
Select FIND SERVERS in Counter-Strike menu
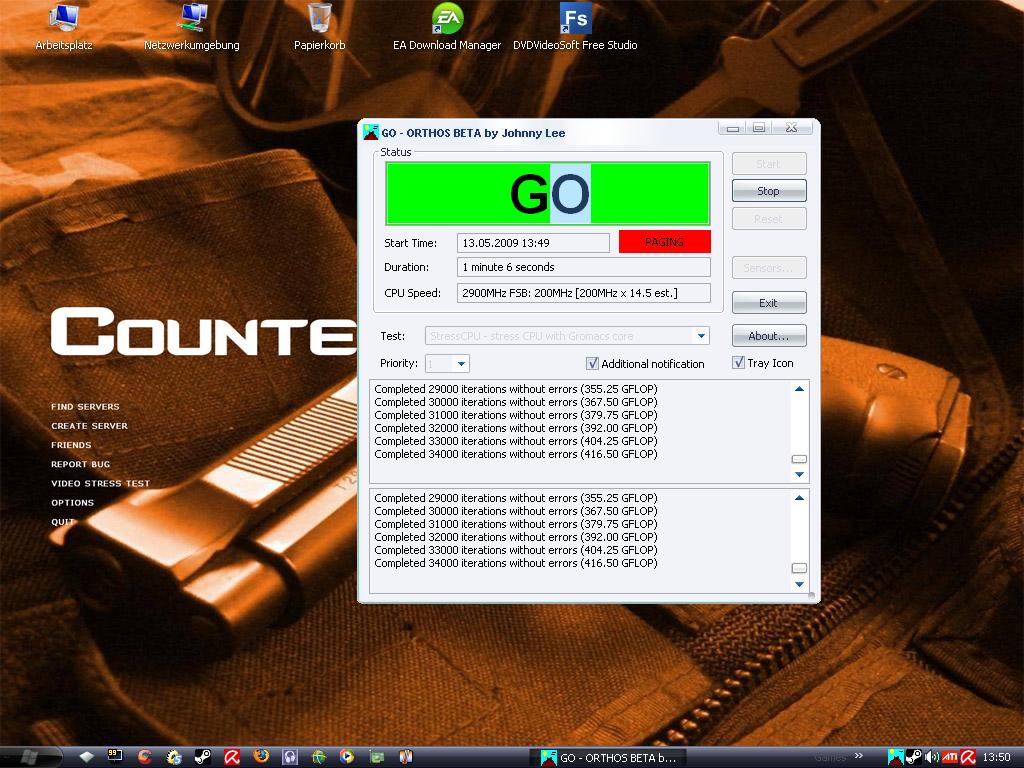click(x=86, y=406)
